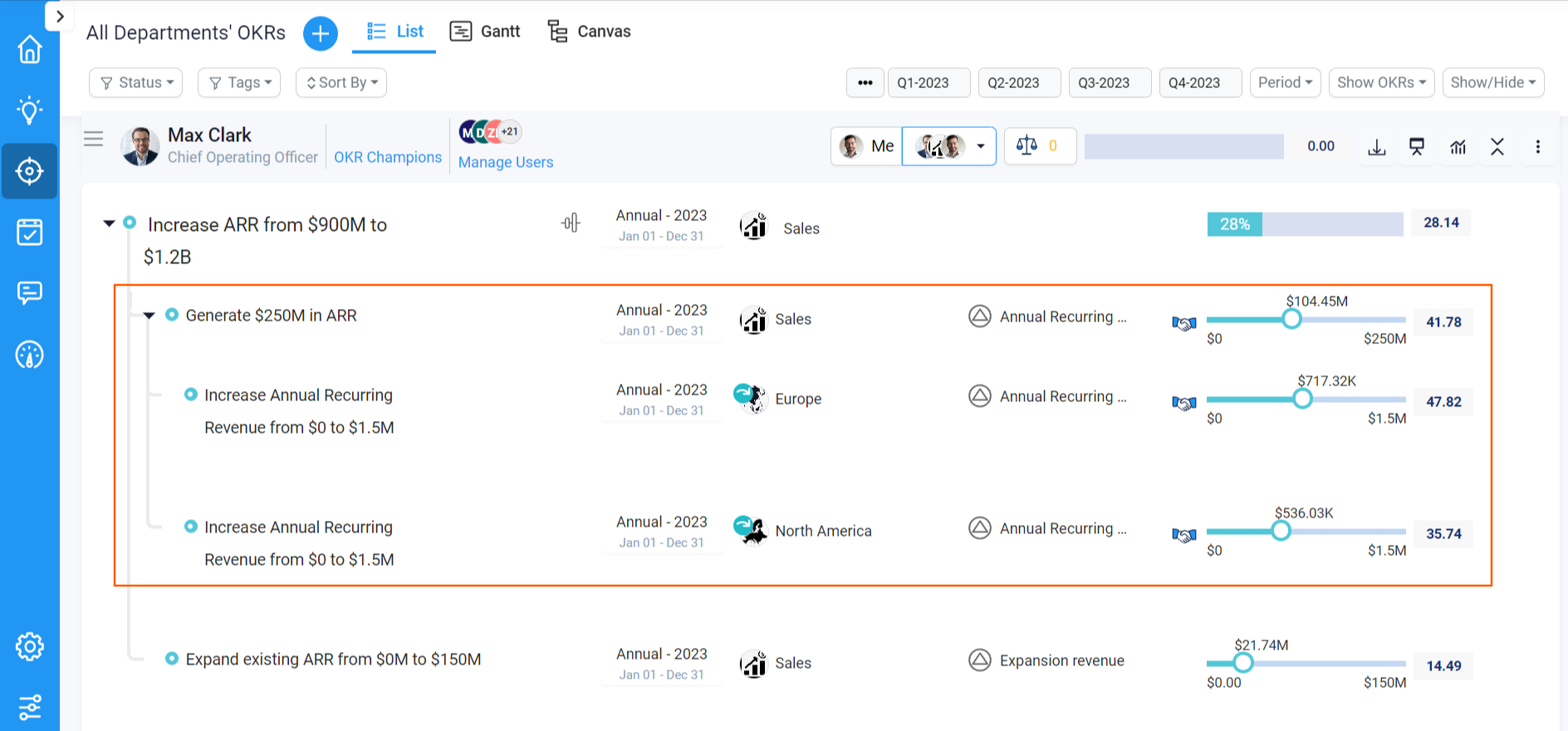Click the 28% progress bar

(x=1305, y=224)
